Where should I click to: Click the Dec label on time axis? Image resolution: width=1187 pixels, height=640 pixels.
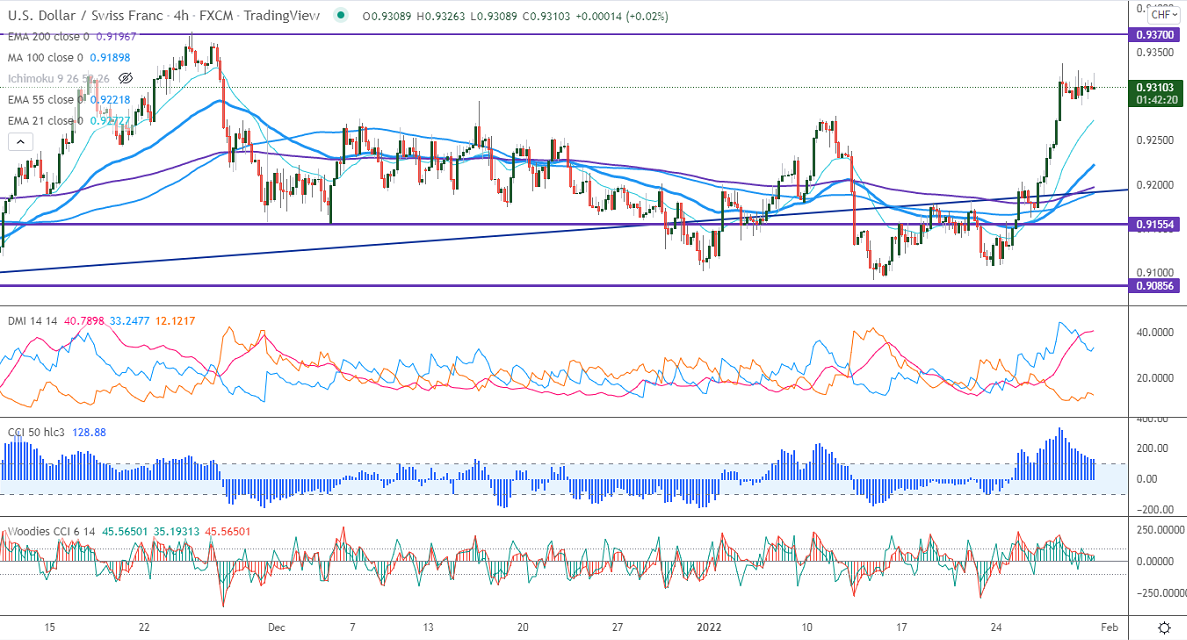point(276,627)
